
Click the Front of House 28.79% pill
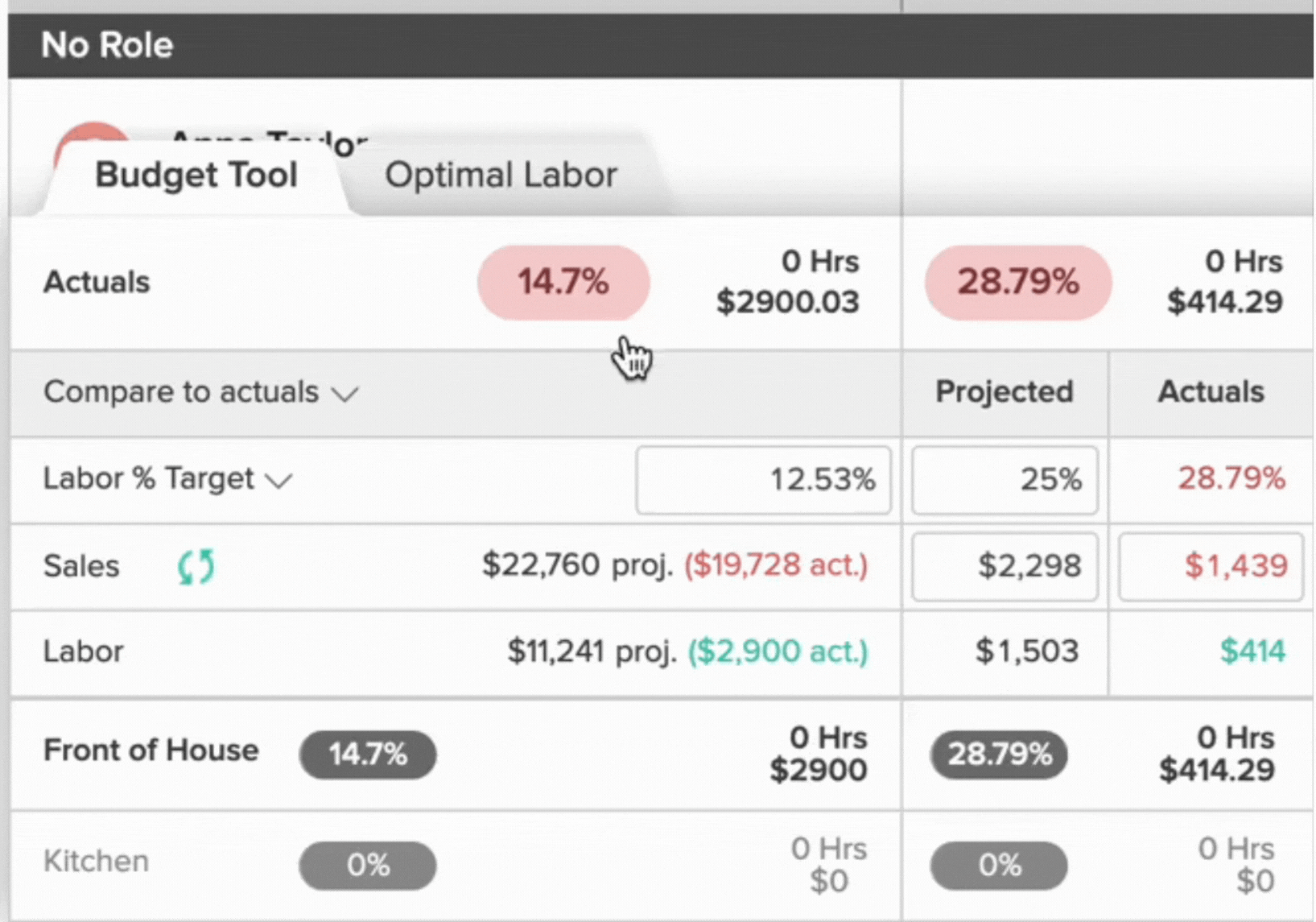coord(999,755)
